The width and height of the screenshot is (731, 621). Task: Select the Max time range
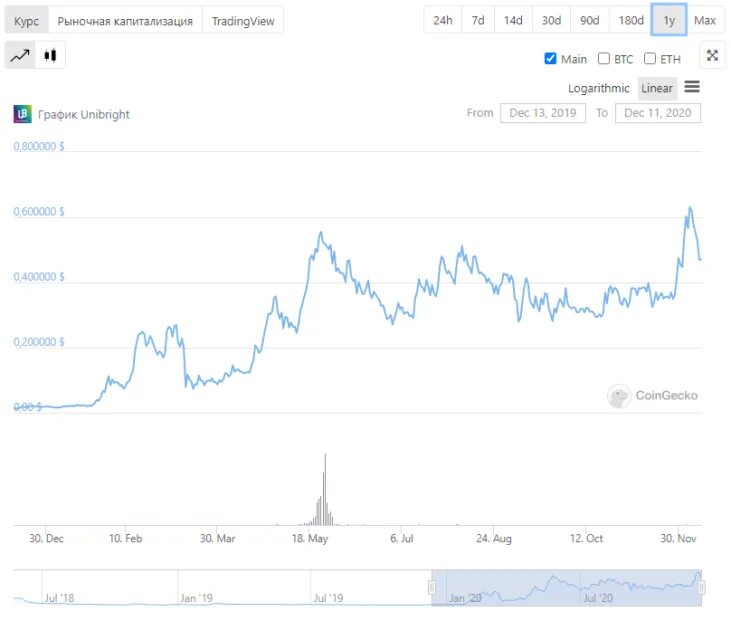(704, 20)
